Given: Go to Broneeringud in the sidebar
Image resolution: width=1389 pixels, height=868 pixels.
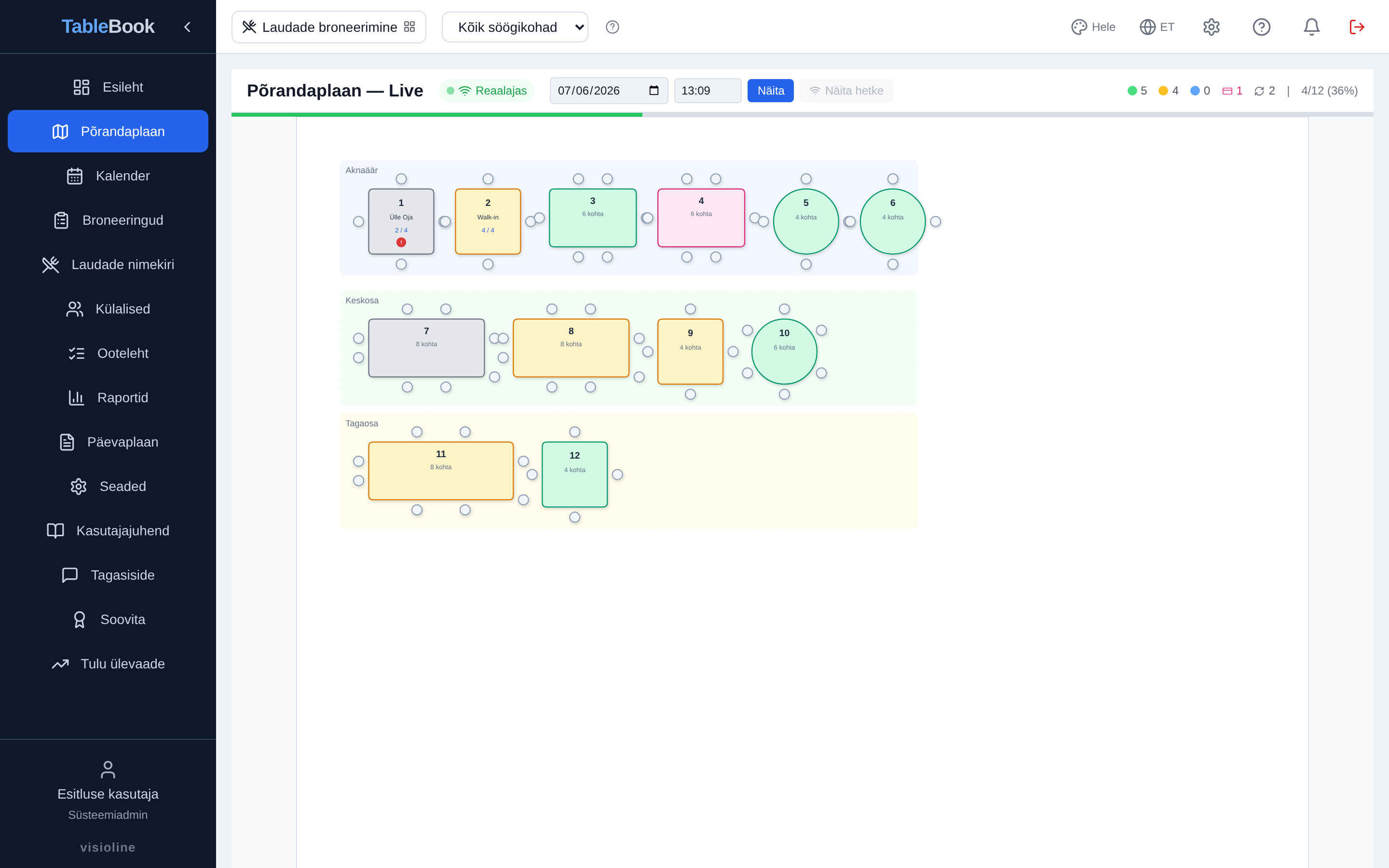Looking at the screenshot, I should (108, 220).
